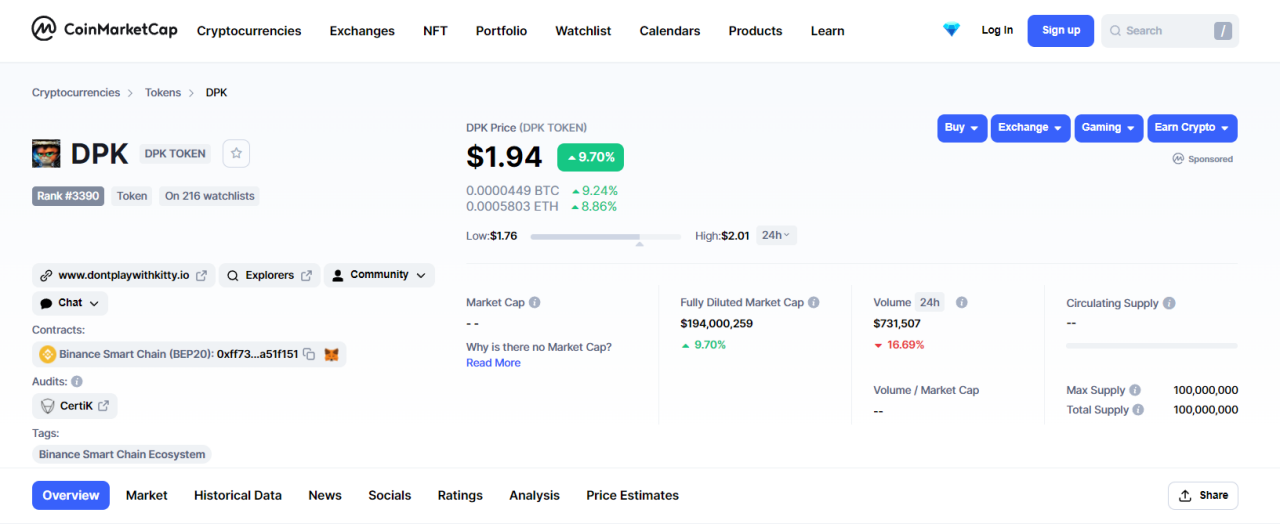This screenshot has height=531, width=1280.
Task: Open the Products menu
Action: tap(755, 31)
